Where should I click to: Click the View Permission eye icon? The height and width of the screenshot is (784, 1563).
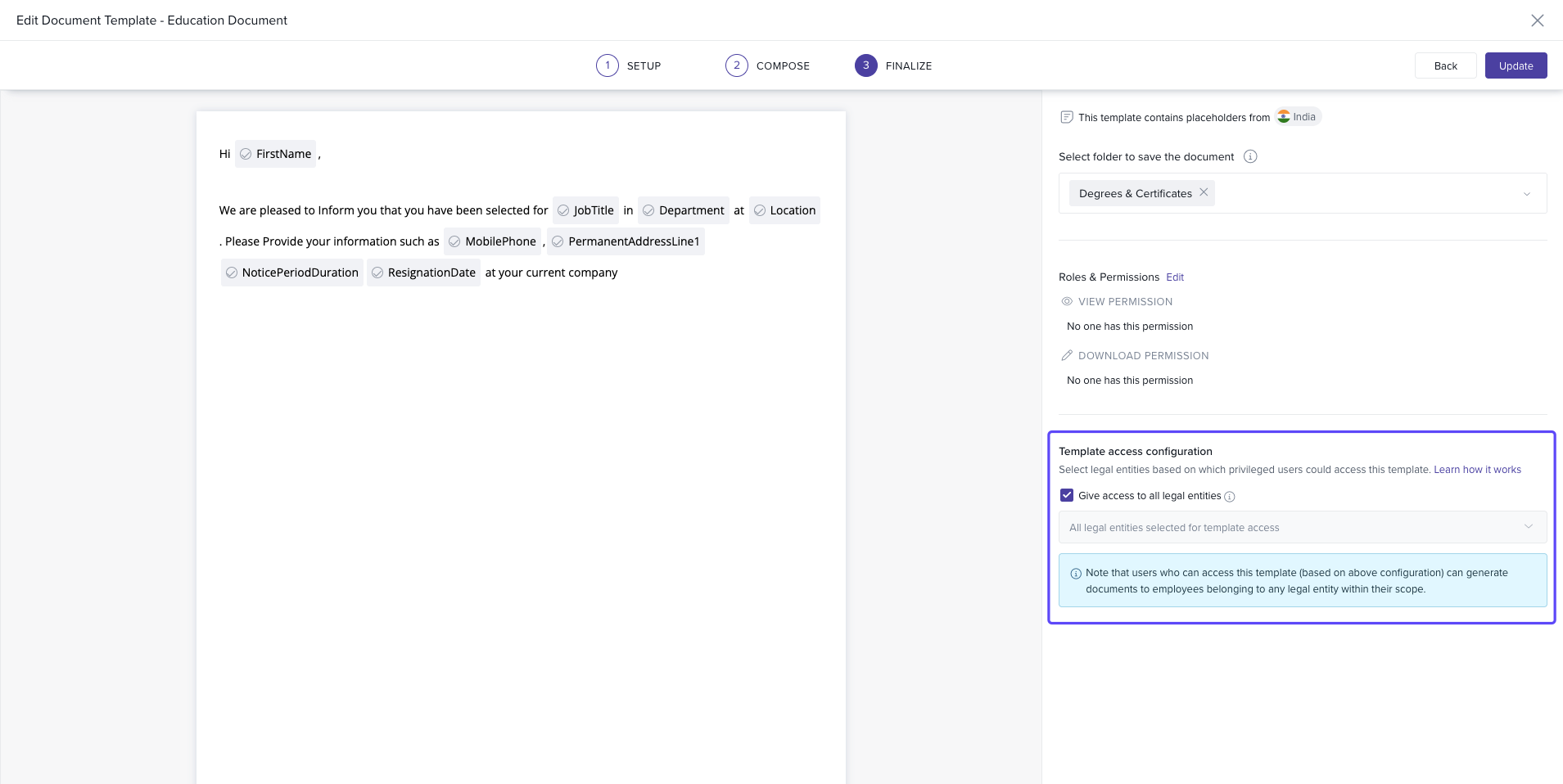1067,302
